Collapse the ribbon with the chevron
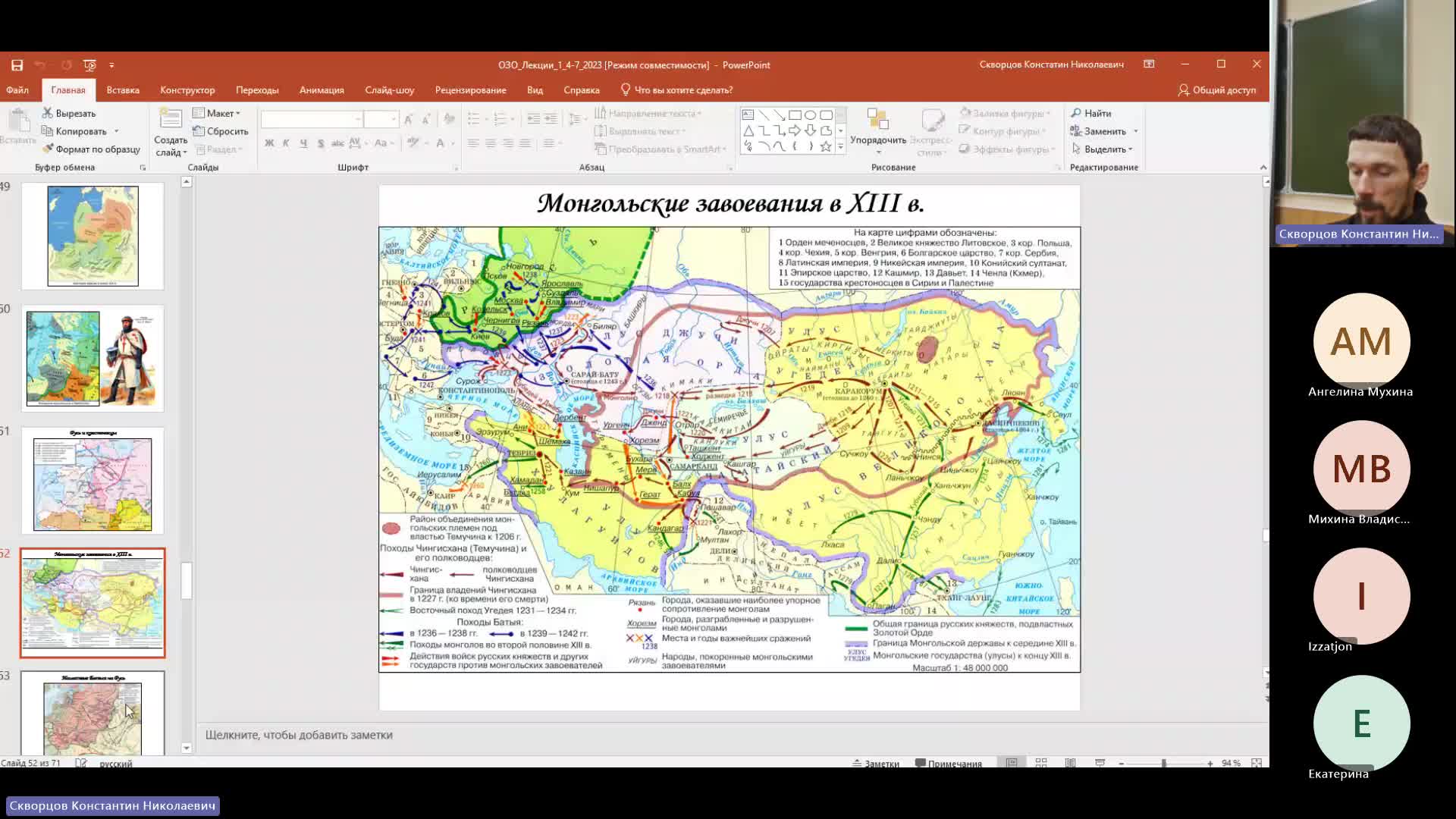 [x=1263, y=168]
